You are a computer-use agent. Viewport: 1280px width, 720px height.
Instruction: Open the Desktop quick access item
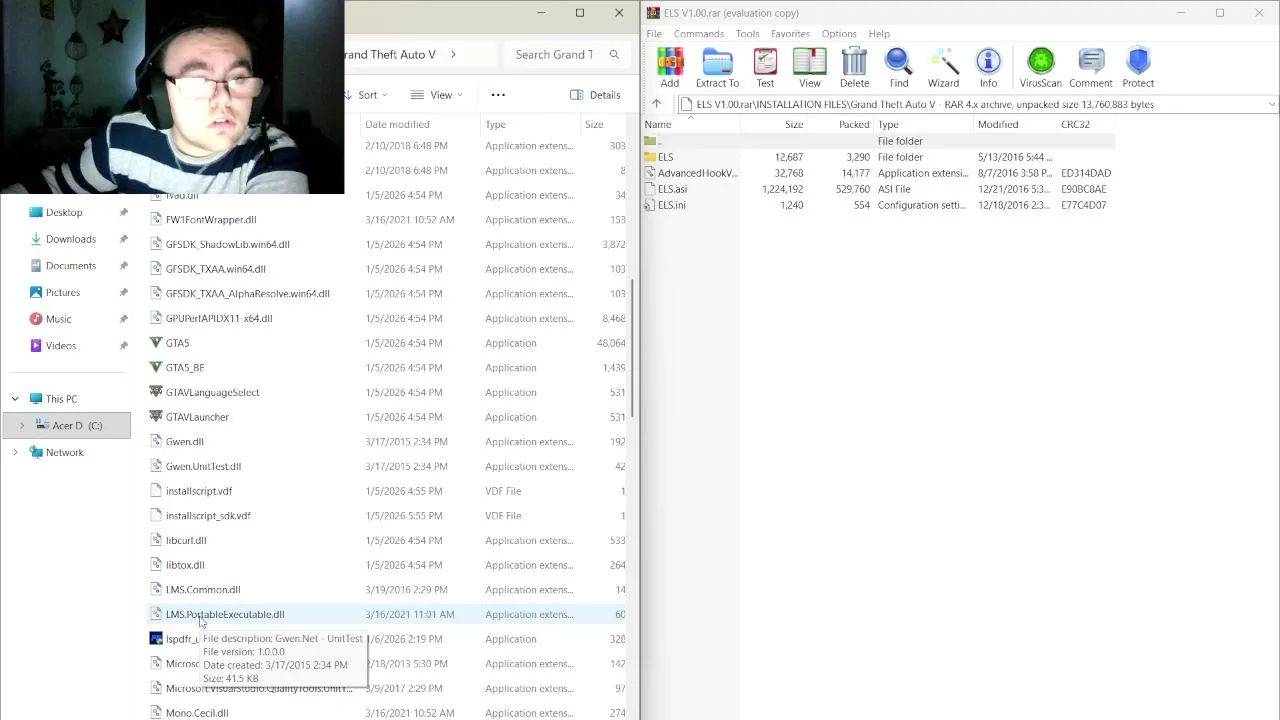64,212
